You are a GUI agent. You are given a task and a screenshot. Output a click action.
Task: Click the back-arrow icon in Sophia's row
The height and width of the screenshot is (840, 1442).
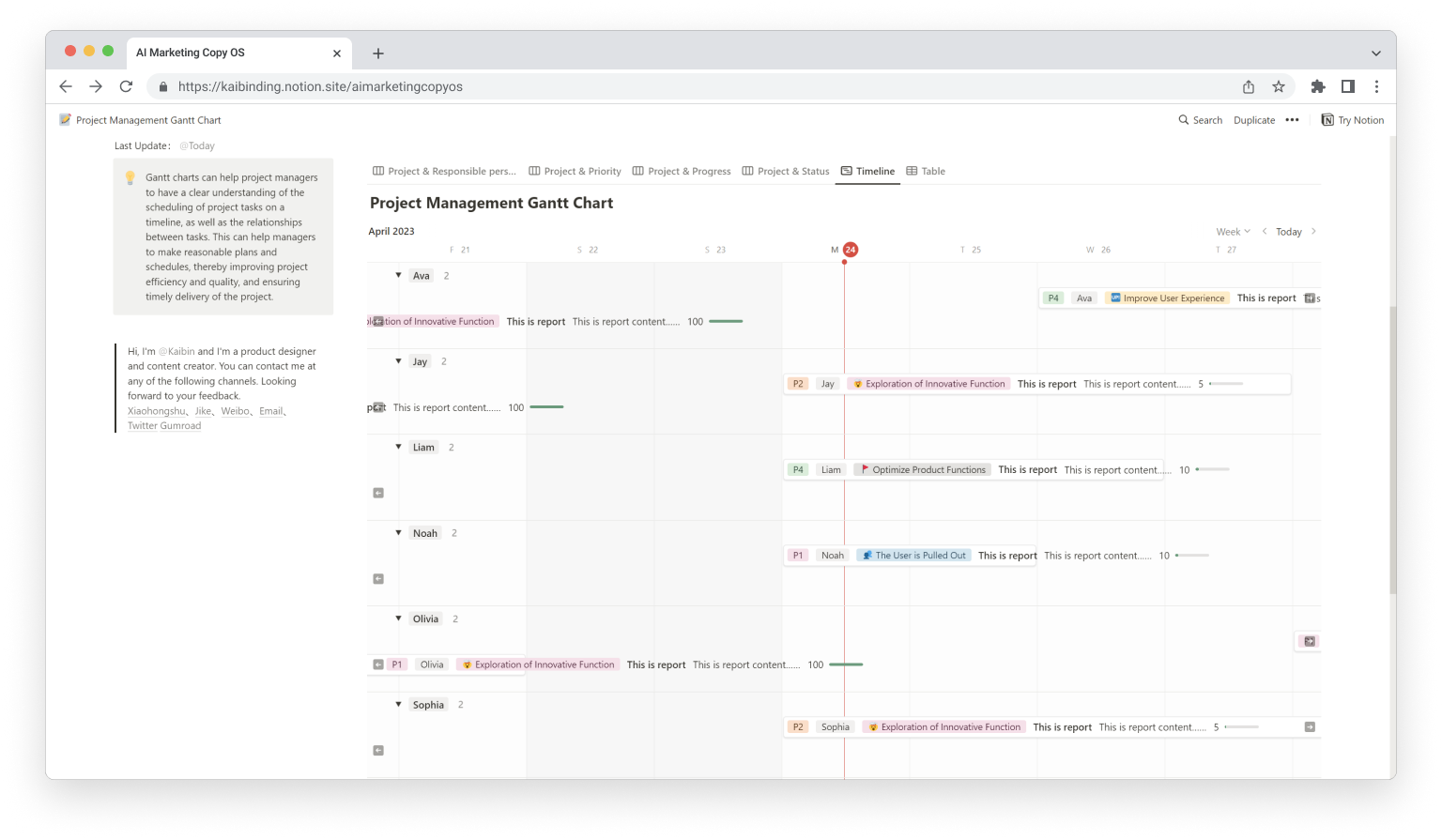click(x=378, y=750)
